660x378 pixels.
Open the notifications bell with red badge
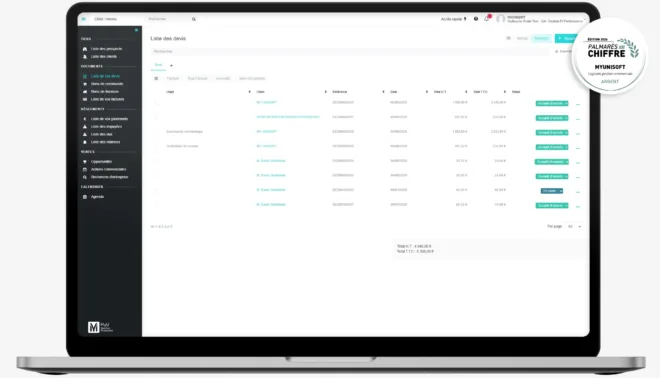(x=487, y=19)
